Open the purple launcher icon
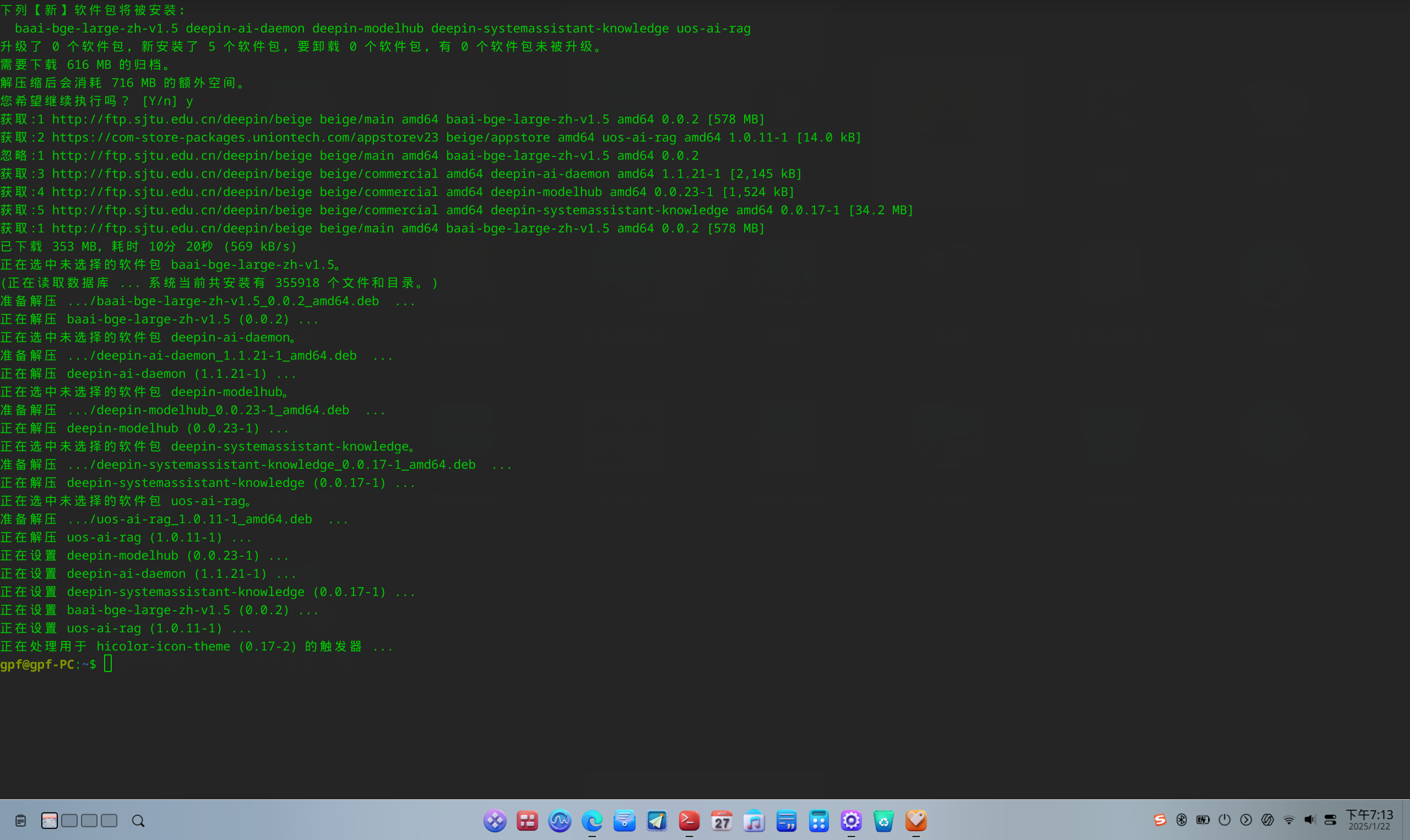1410x840 pixels. (495, 820)
